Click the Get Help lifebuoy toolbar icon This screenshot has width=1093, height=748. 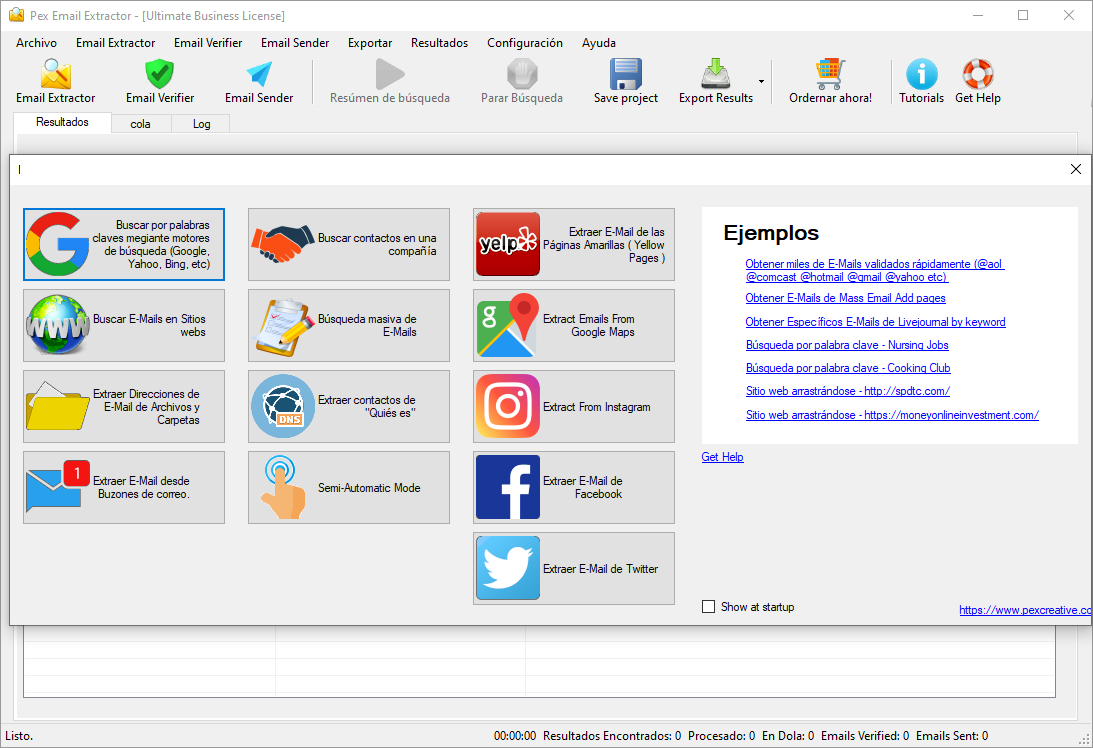[x=977, y=76]
